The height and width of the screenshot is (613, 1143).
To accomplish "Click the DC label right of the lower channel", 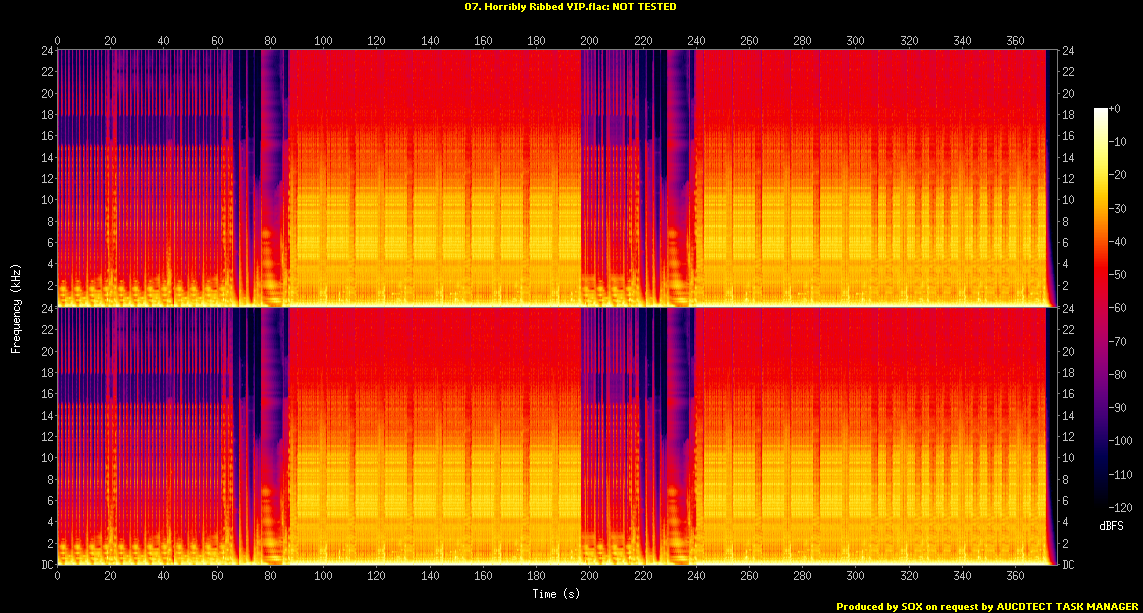I will [1067, 565].
